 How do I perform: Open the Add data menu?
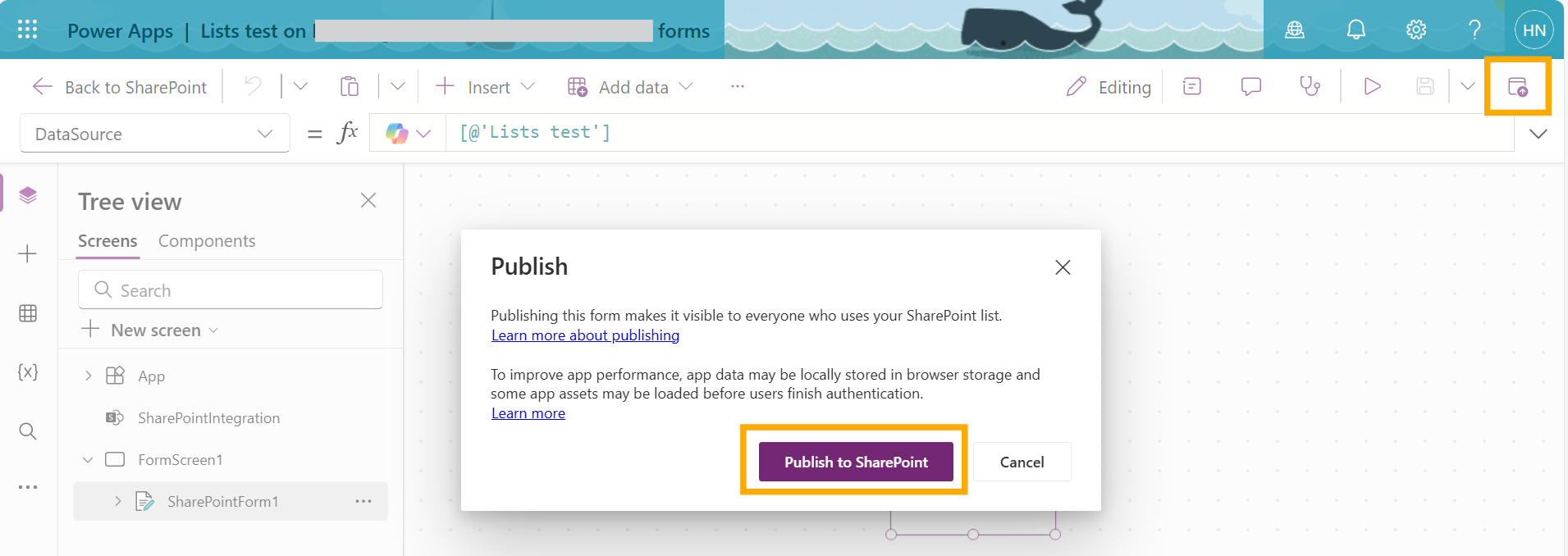tap(630, 87)
